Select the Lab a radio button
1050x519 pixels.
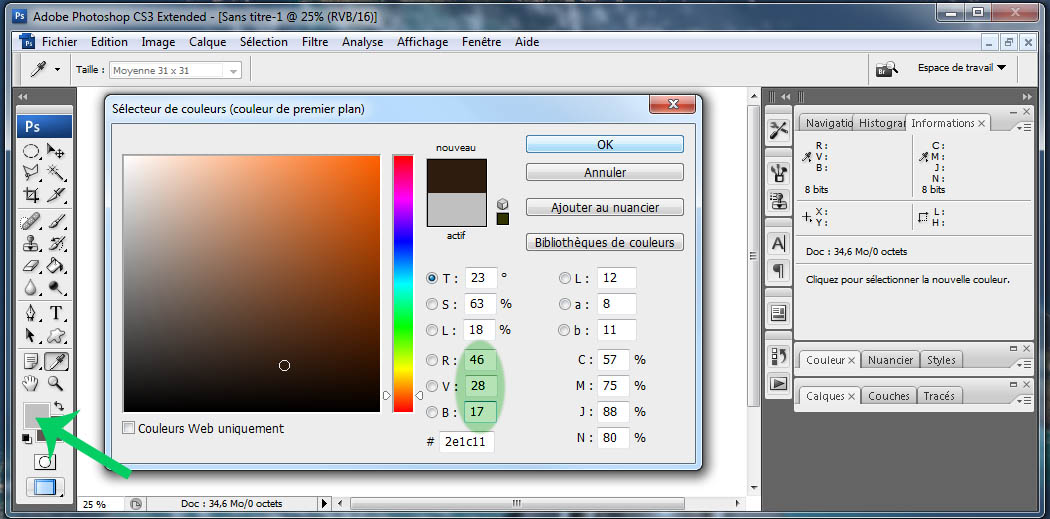coord(565,304)
